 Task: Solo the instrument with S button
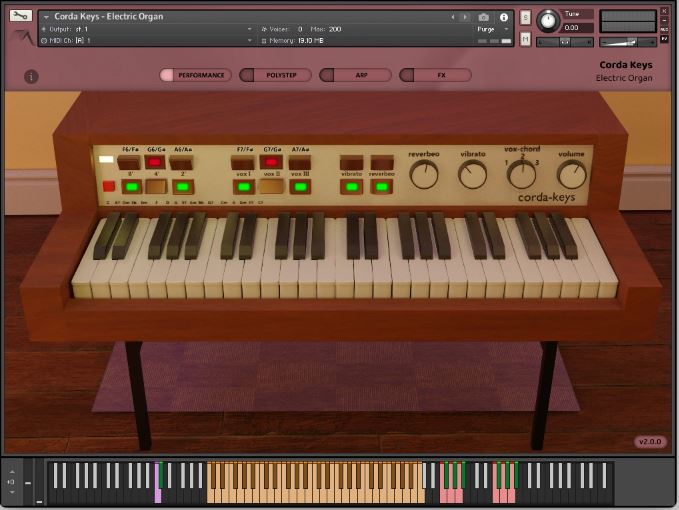click(x=525, y=18)
